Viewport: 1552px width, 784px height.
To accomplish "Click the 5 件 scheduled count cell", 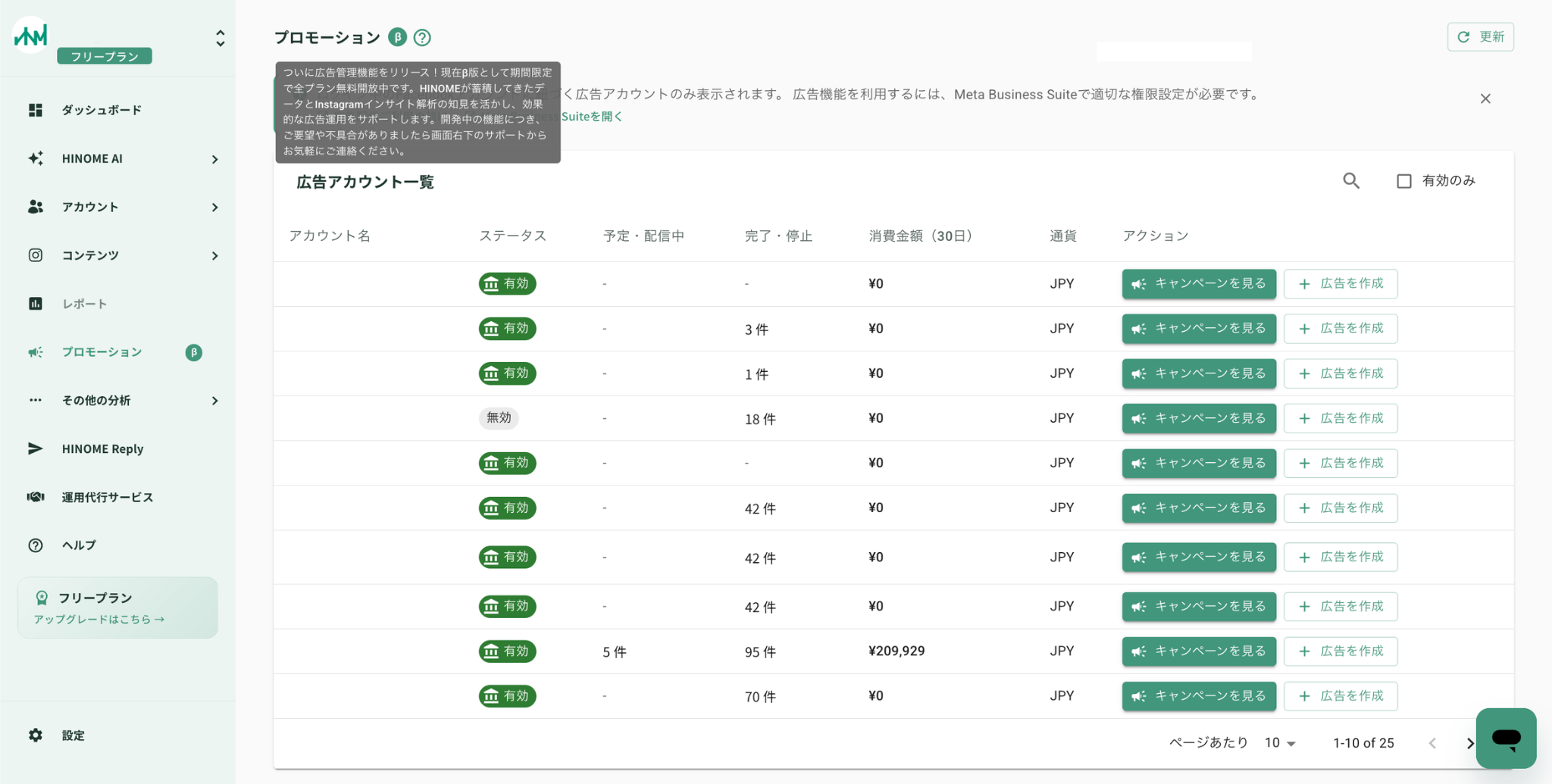I will [615, 652].
